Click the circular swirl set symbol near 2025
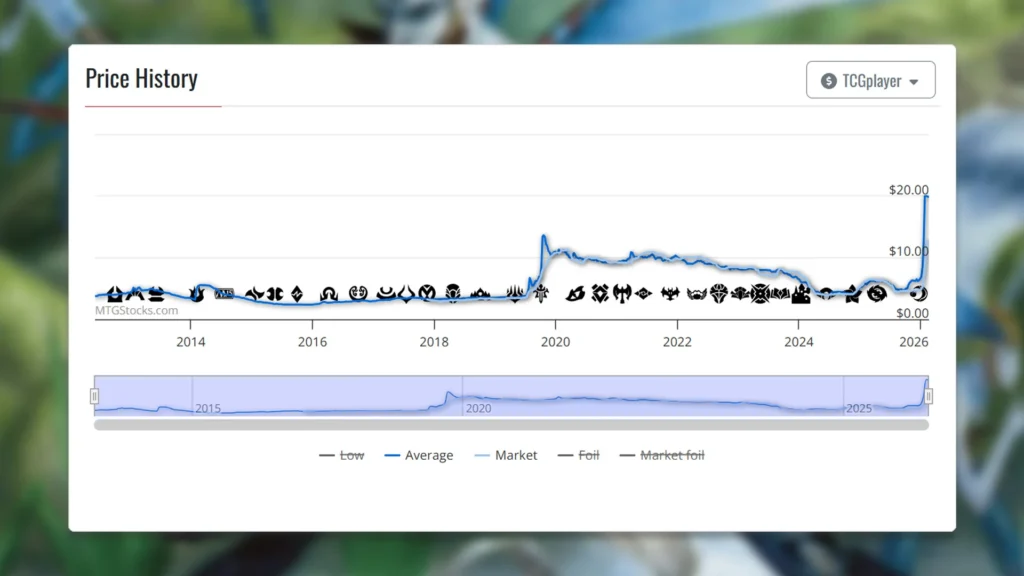Screen dimensions: 1024x576 (876, 294)
